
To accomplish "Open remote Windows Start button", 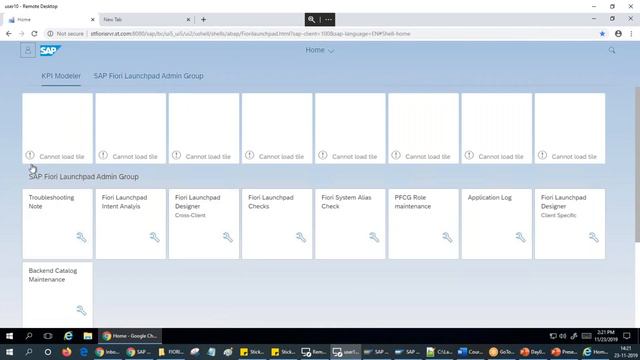I will click(9, 336).
